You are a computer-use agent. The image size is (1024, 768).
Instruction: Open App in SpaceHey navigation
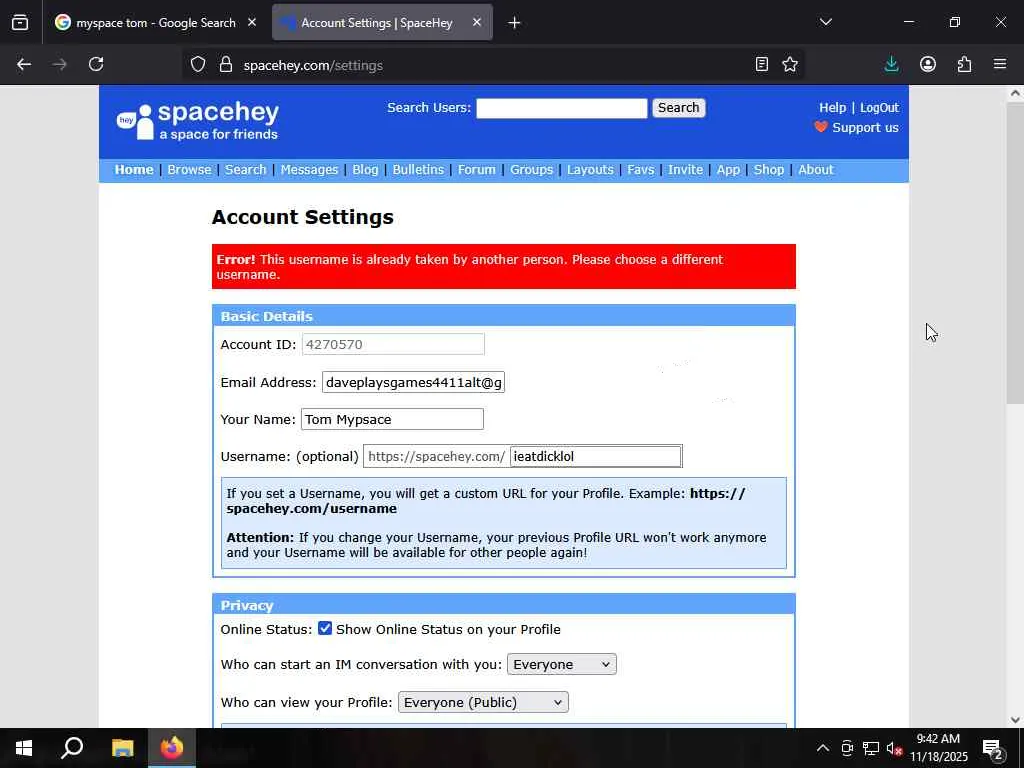click(x=728, y=170)
